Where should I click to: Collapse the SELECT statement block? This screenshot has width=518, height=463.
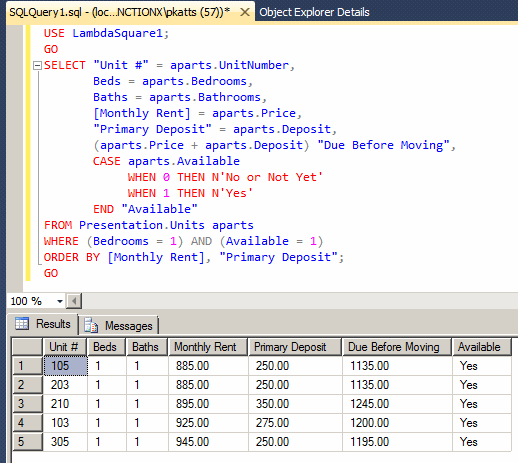[37, 65]
